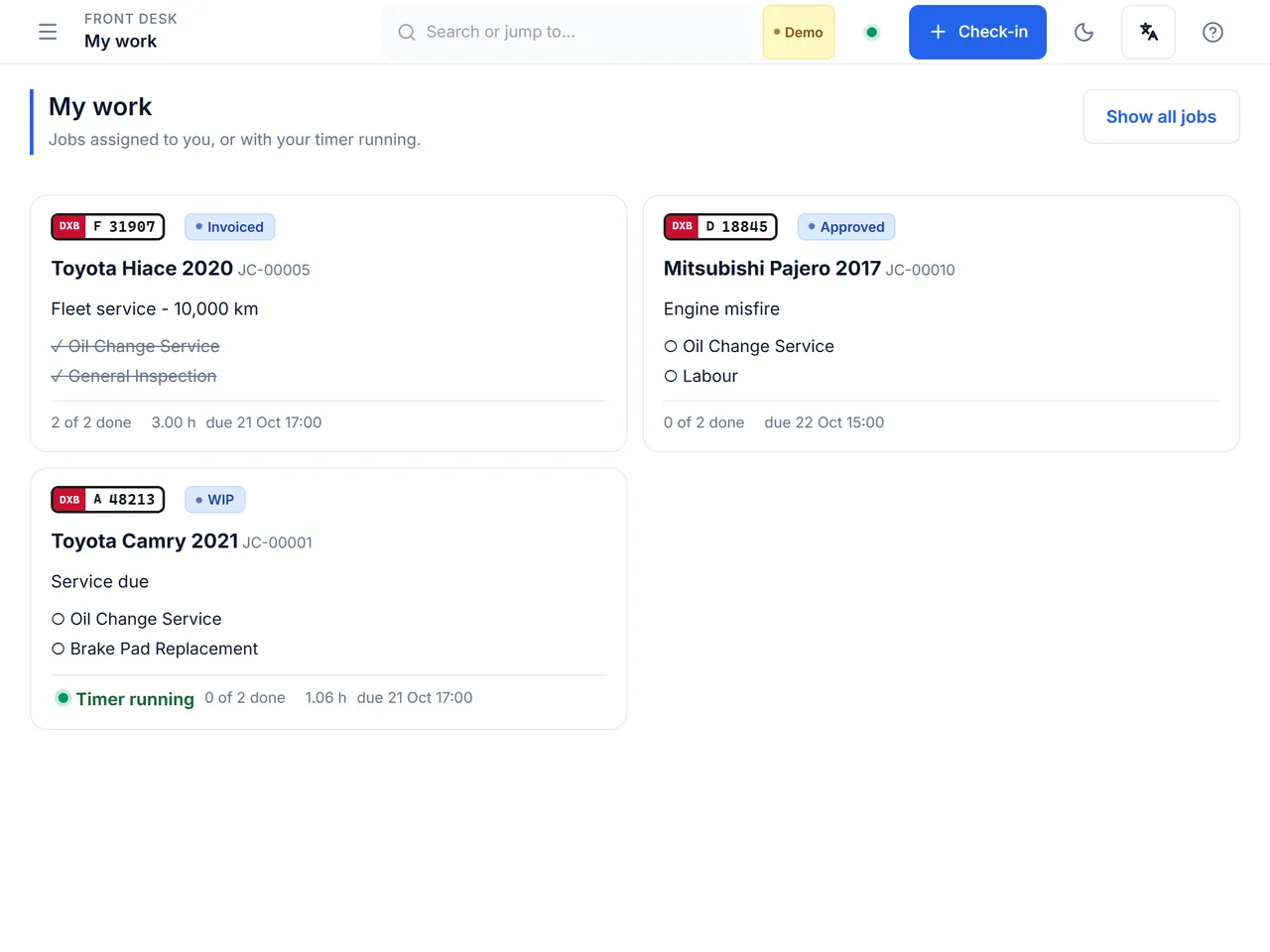This screenshot has width=1270, height=952.
Task: Focus the Search or jump to field
Action: tap(568, 32)
